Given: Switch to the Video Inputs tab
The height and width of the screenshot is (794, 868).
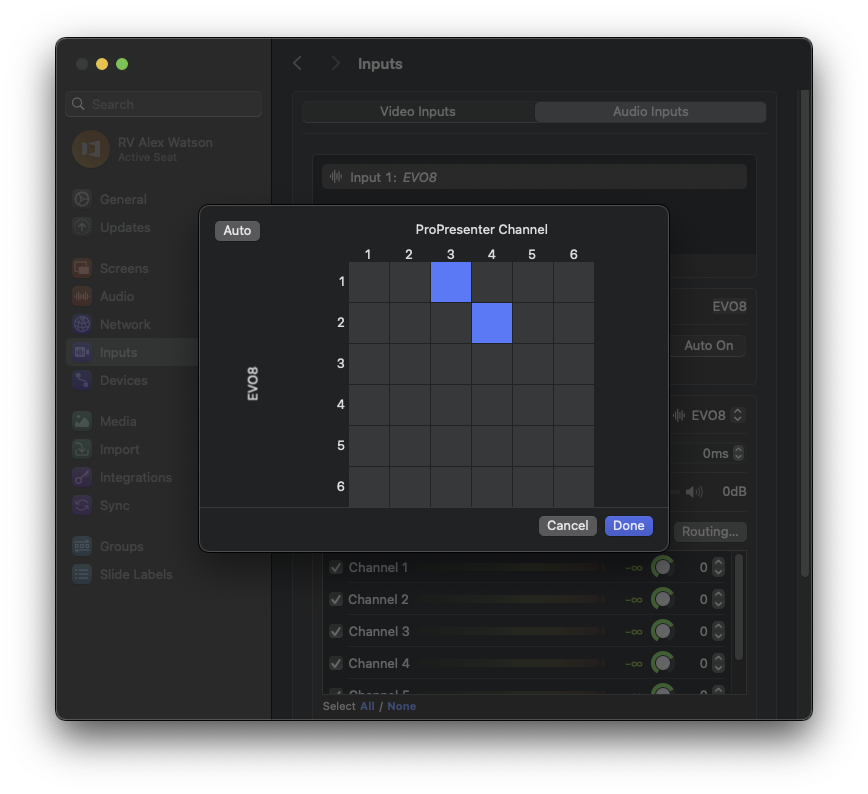Looking at the screenshot, I should pos(418,111).
